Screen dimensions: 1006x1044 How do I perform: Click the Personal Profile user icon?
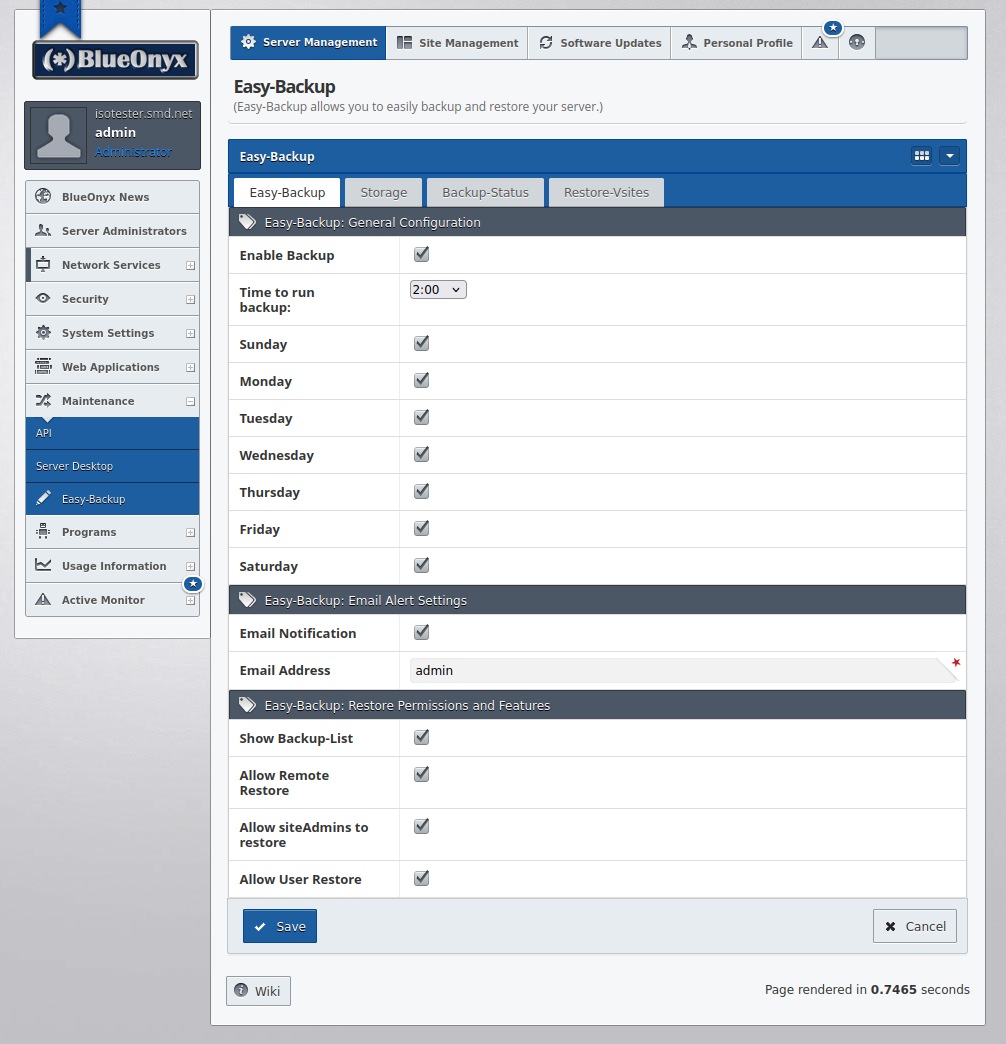pyautogui.click(x=689, y=43)
